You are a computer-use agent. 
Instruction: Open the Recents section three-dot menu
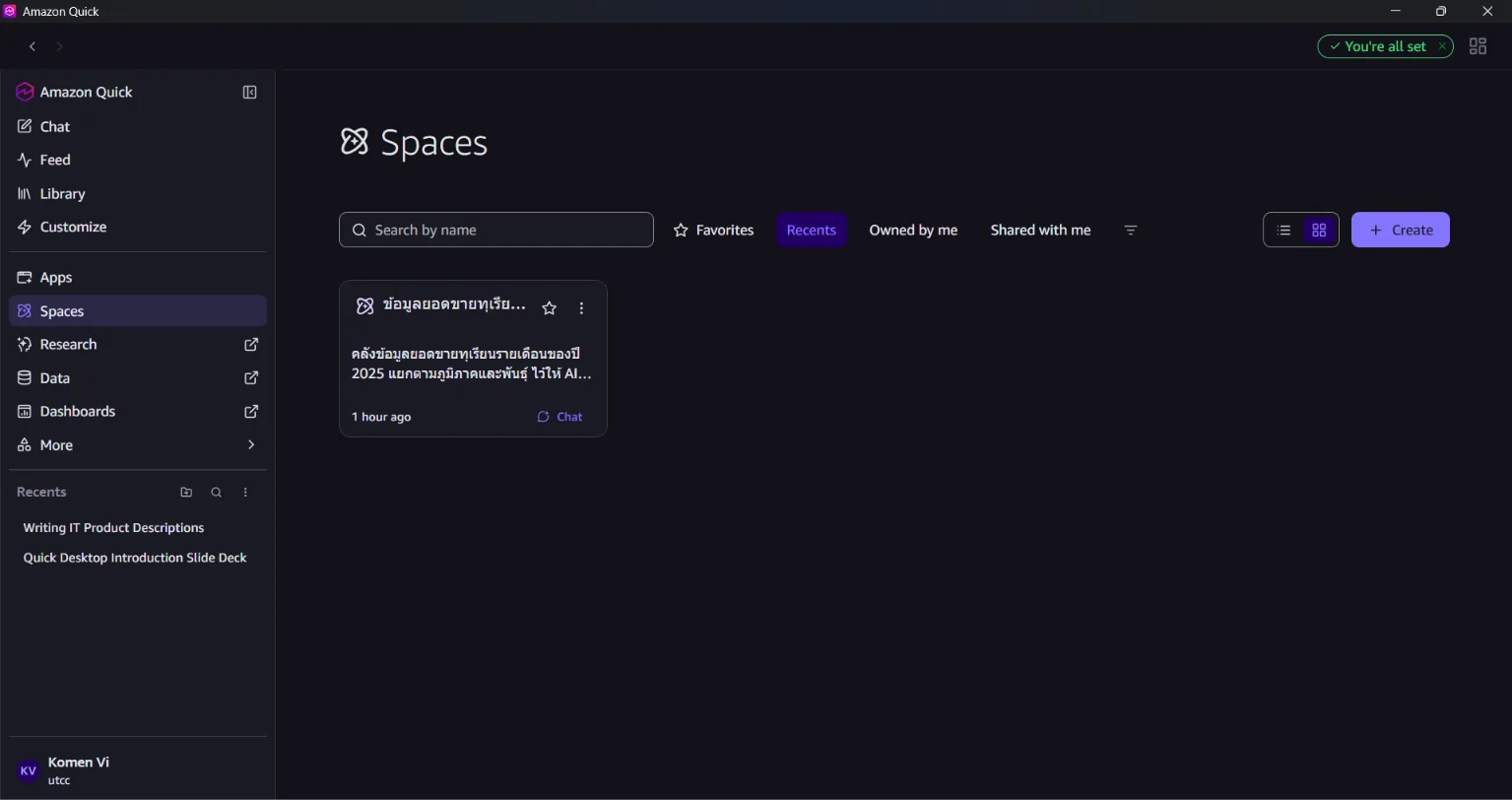(245, 493)
